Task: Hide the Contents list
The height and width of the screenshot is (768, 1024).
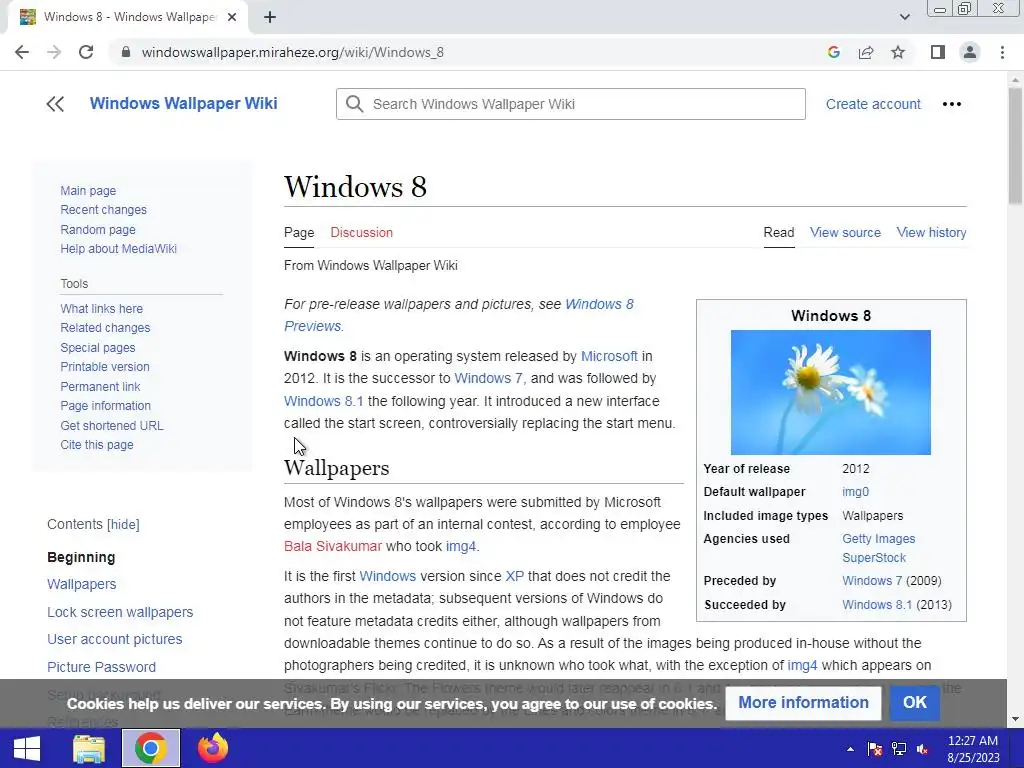Action: coord(123,524)
